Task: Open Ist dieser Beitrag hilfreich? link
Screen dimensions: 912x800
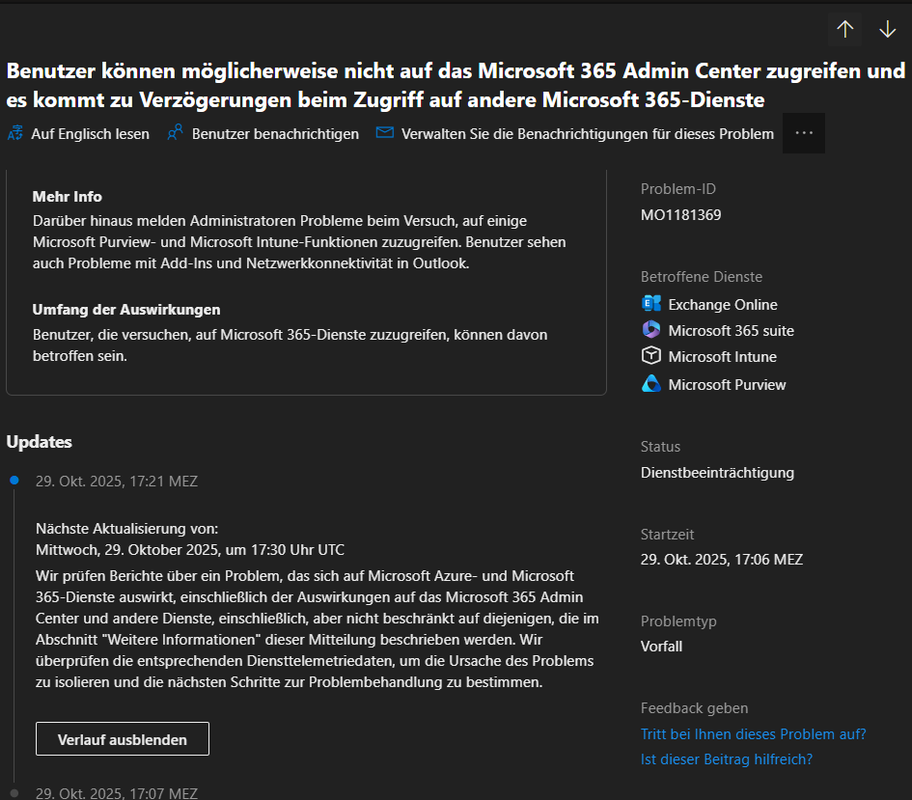Action: click(726, 759)
